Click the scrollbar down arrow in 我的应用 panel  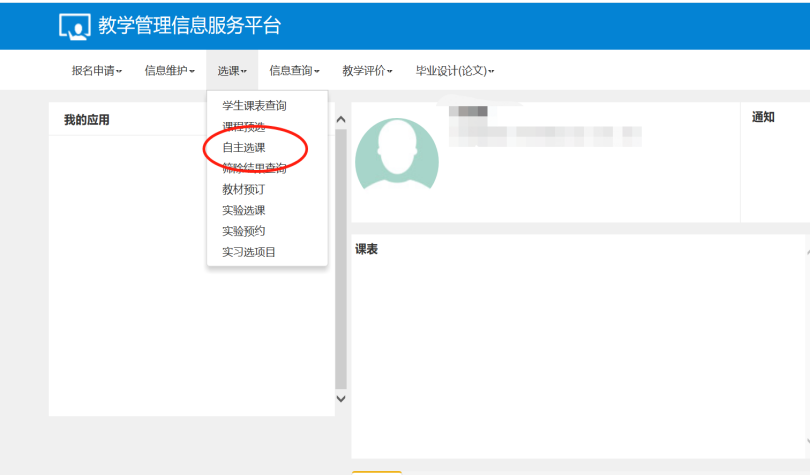point(341,398)
